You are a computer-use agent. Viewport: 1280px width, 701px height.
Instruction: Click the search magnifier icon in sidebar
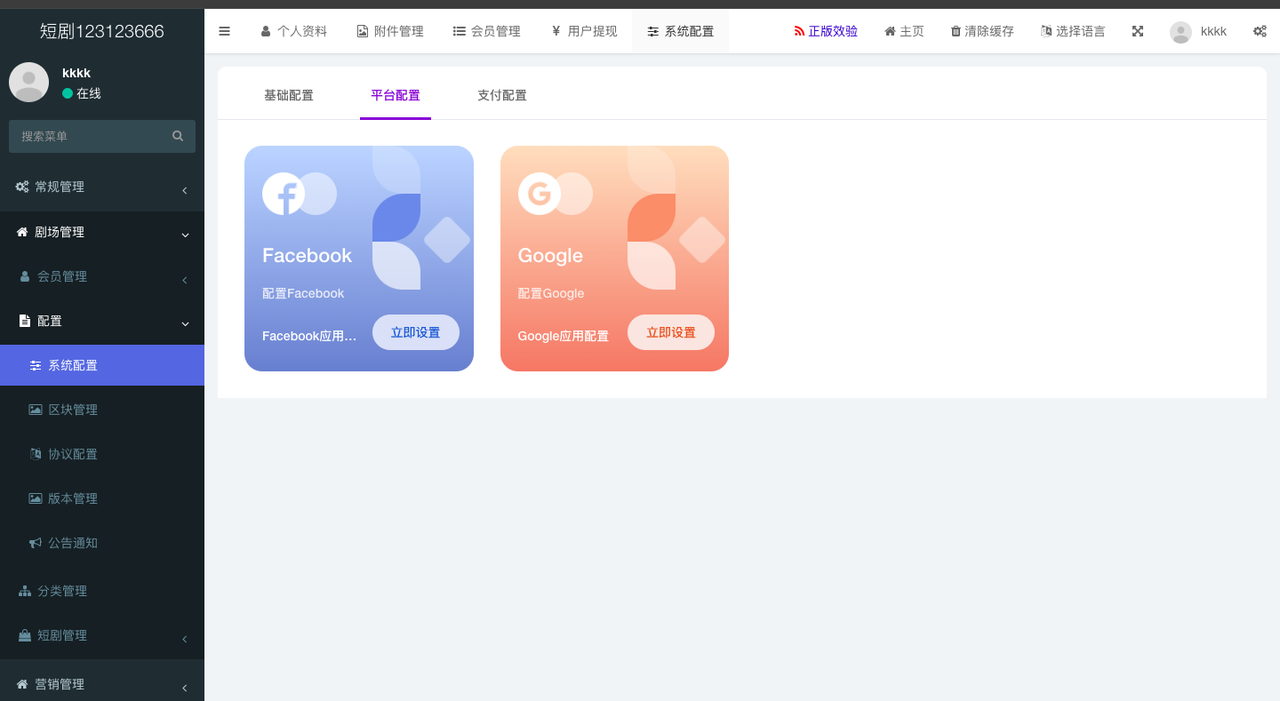click(178, 136)
